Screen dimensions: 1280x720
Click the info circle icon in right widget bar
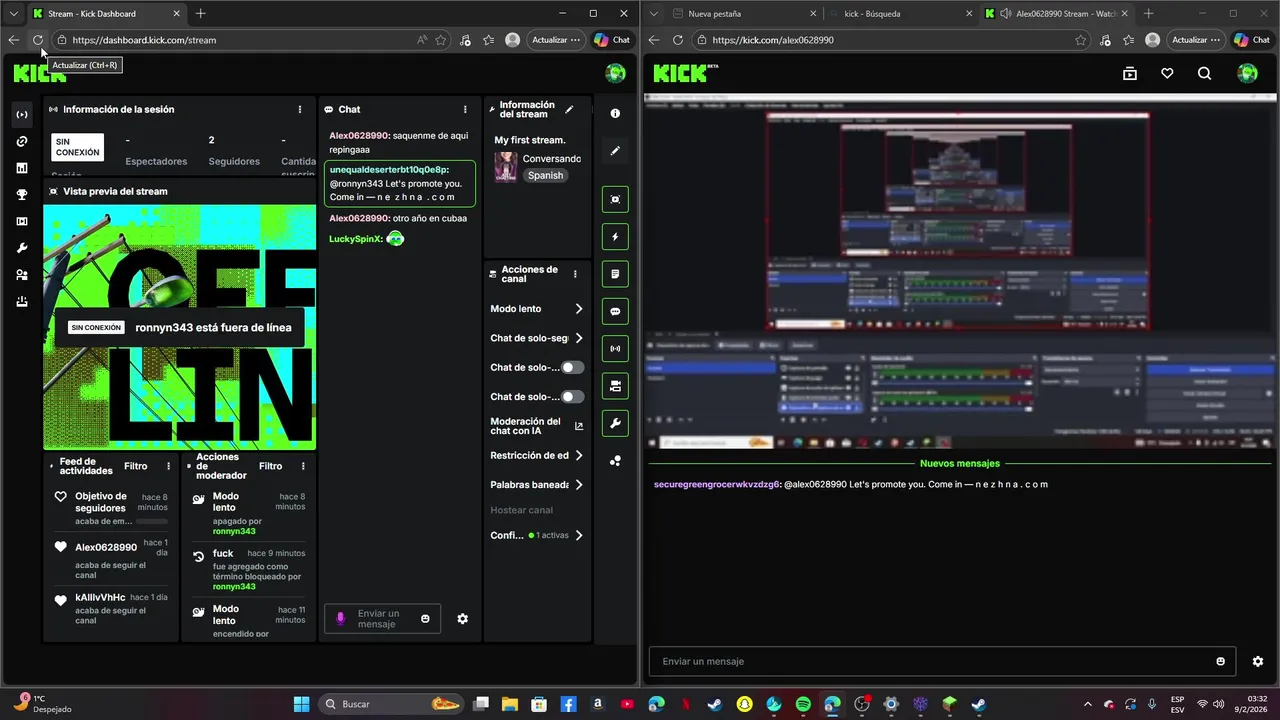pos(615,114)
